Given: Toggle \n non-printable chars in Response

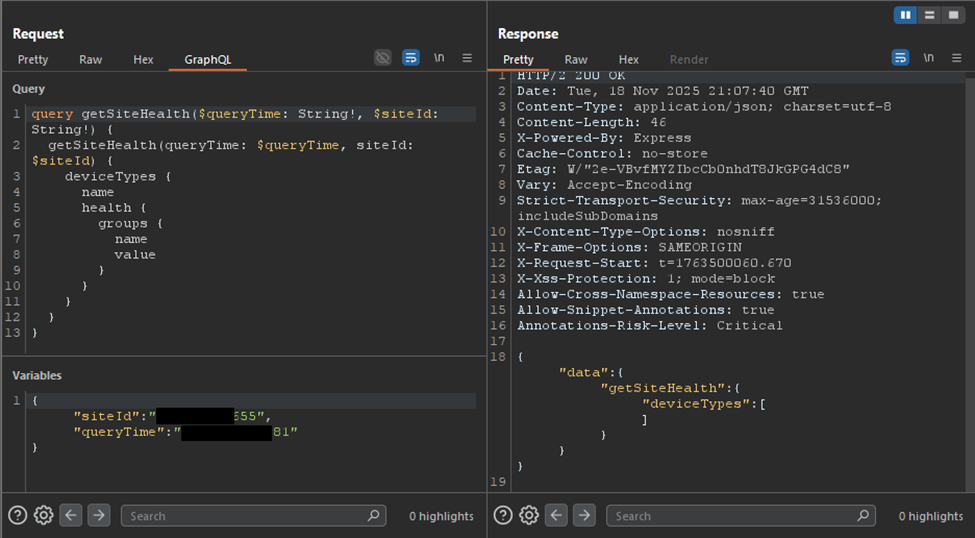Looking at the screenshot, I should pos(928,58).
